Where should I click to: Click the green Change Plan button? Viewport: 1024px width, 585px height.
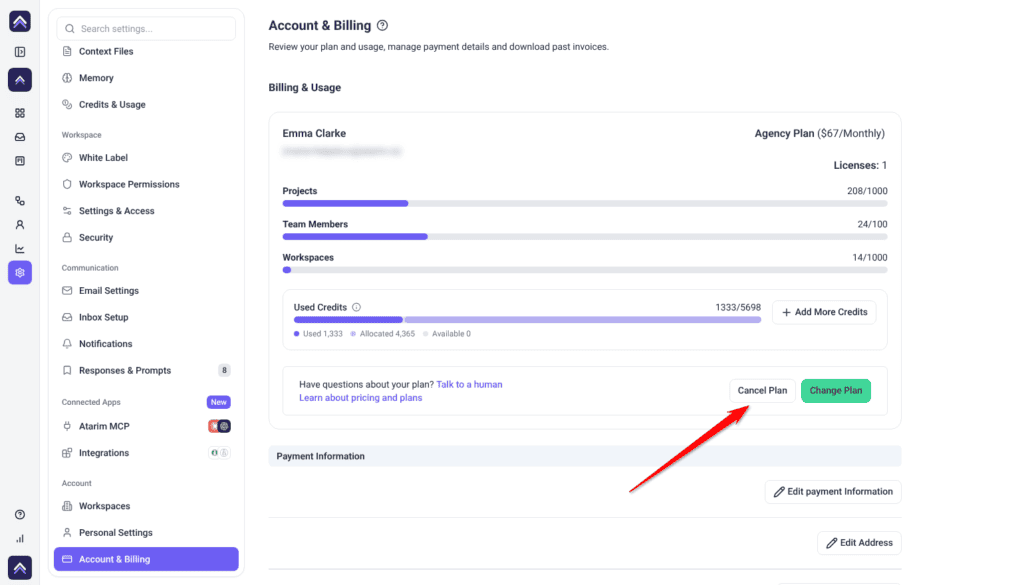point(836,390)
